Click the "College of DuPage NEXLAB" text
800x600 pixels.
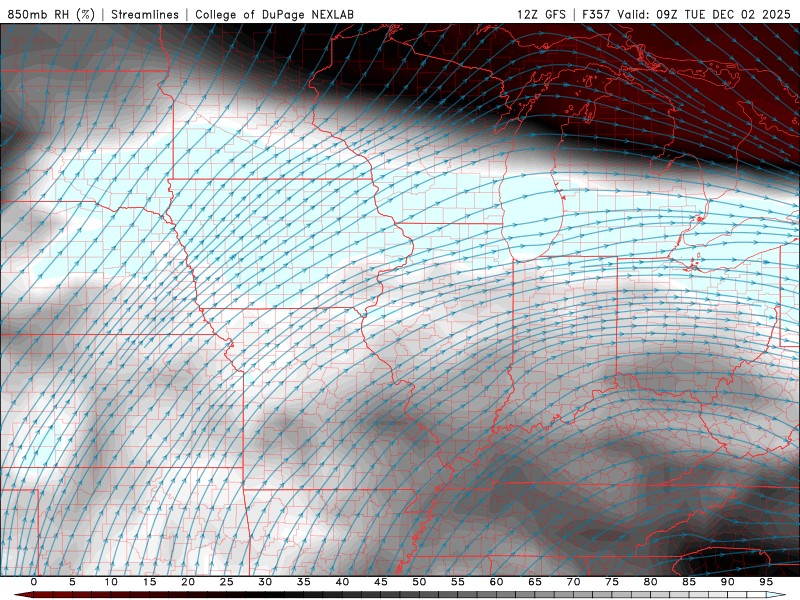[x=274, y=14]
